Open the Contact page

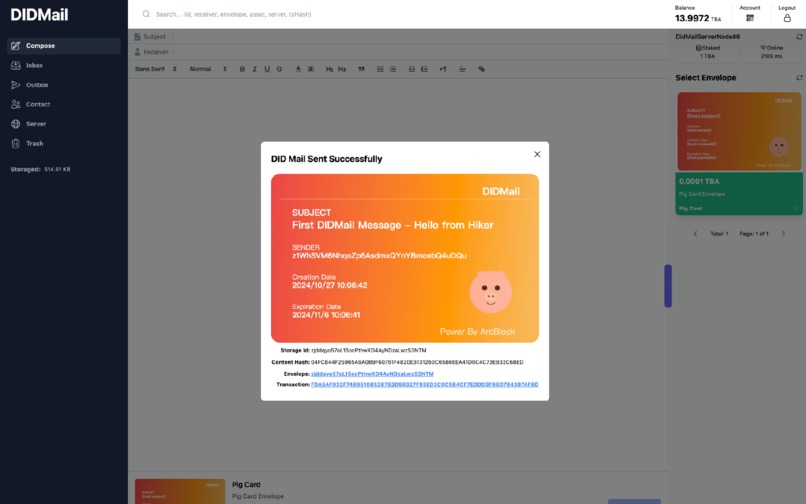[x=64, y=104]
